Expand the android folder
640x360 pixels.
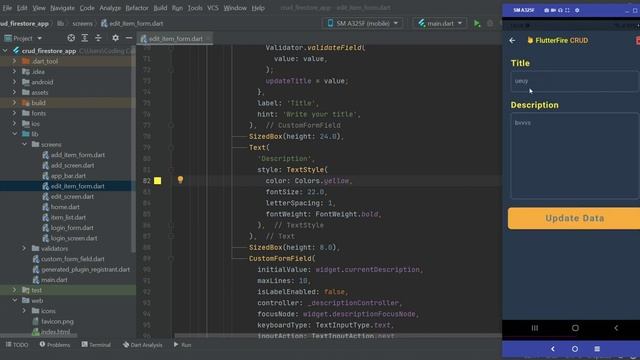pos(14,82)
